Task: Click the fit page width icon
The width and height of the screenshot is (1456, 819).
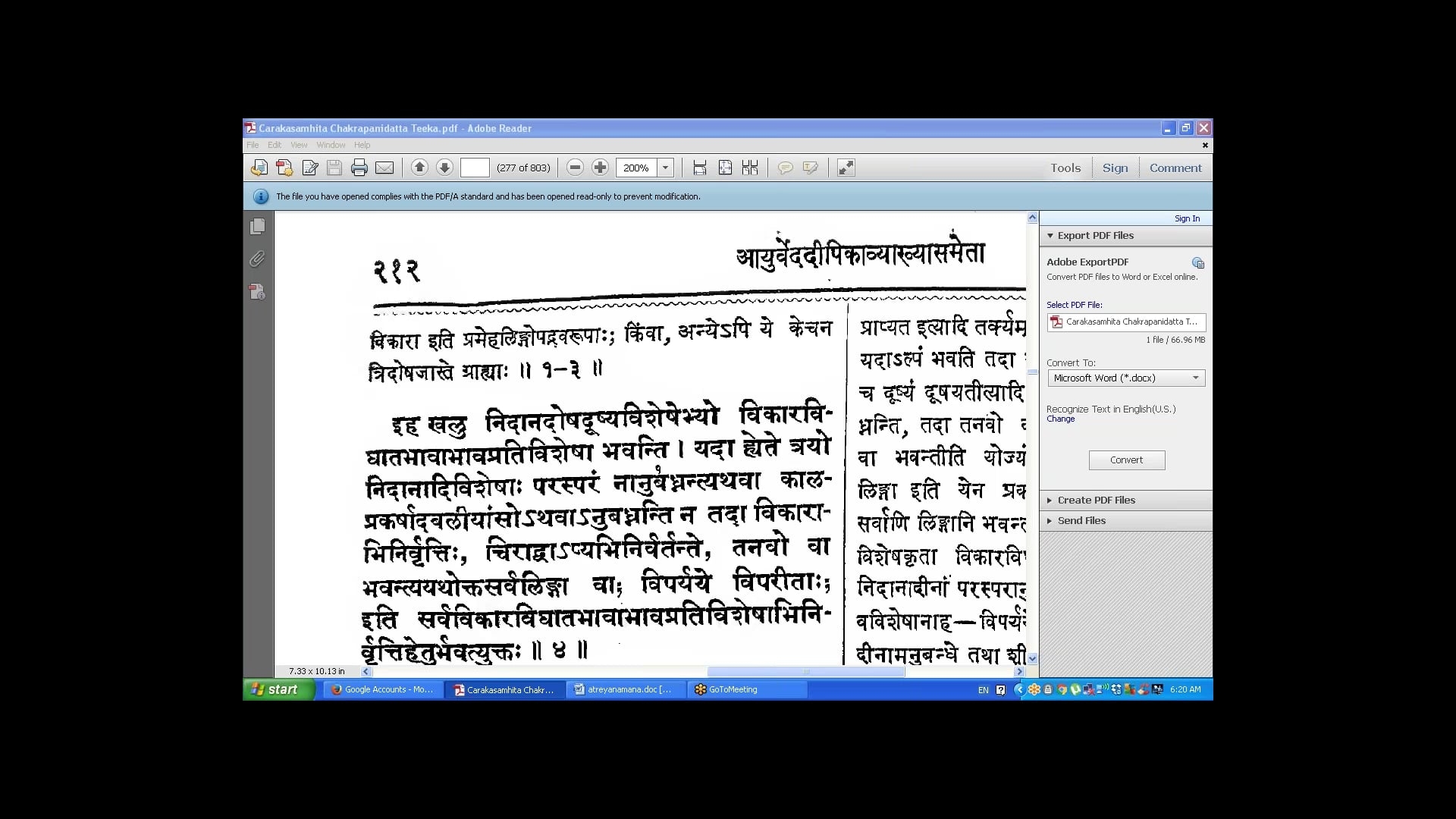Action: coord(699,168)
